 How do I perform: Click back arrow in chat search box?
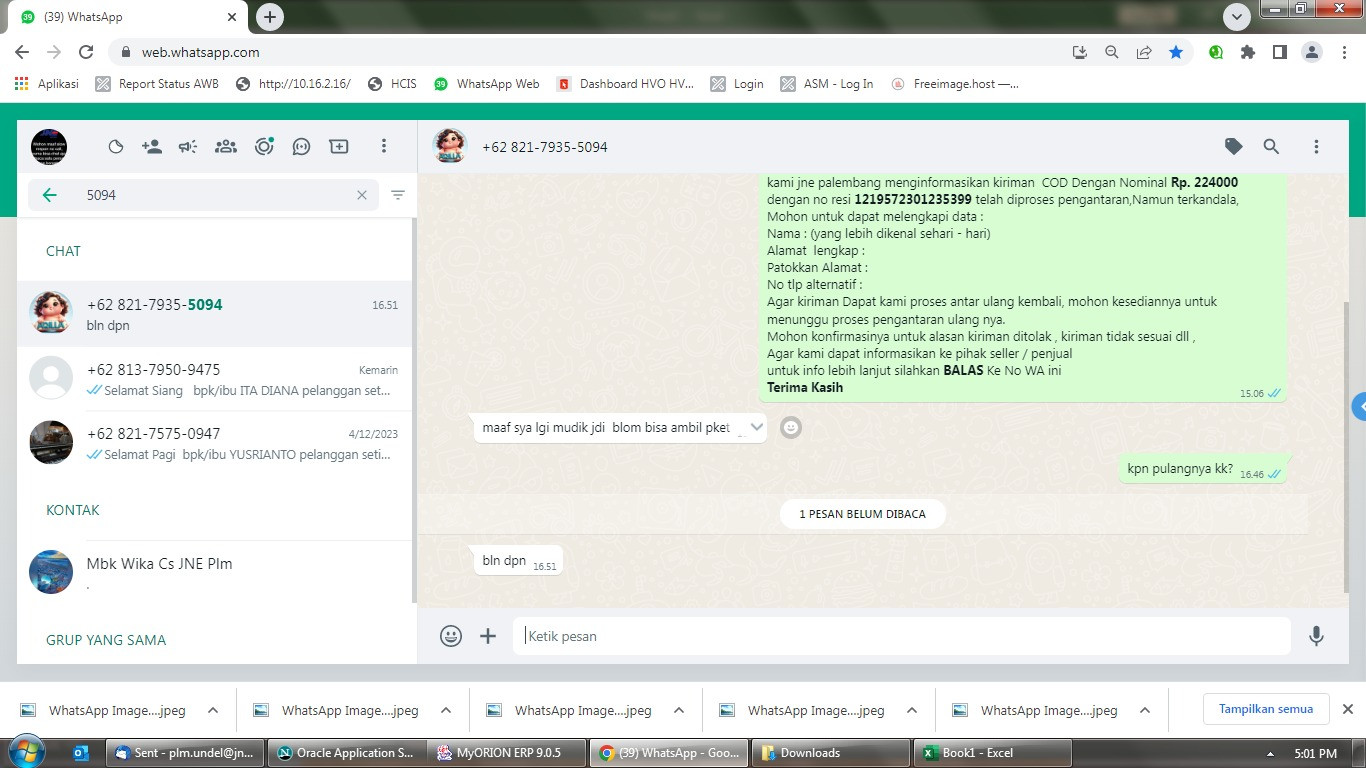(49, 195)
